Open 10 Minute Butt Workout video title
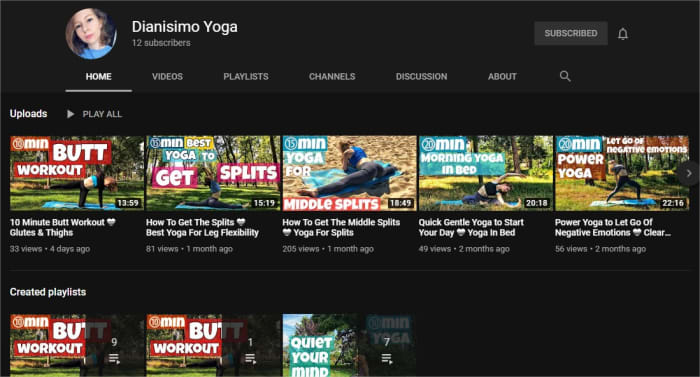Image resolution: width=700 pixels, height=377 pixels. tap(62, 227)
